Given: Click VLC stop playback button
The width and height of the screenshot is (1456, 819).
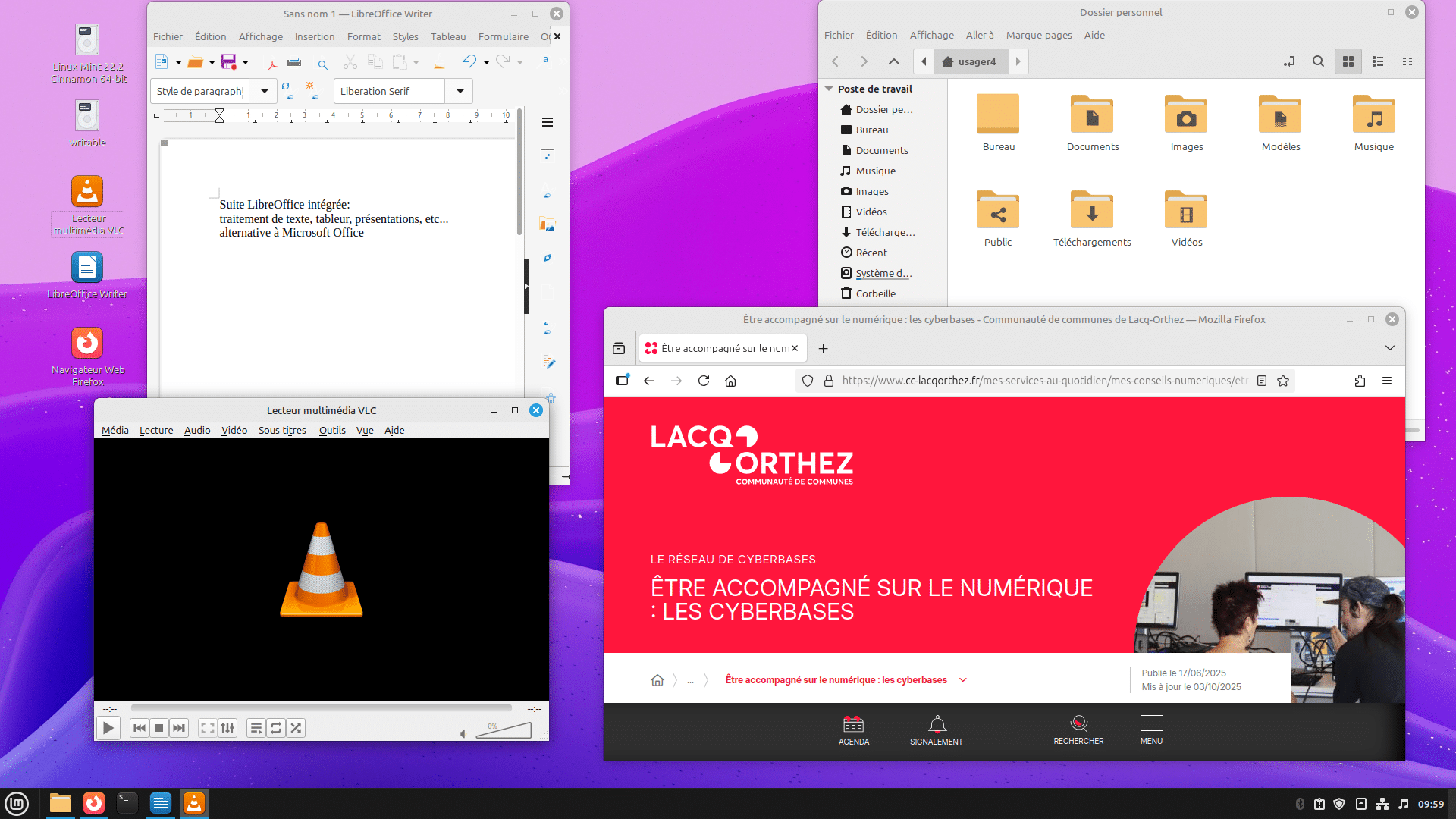Looking at the screenshot, I should tap(159, 728).
